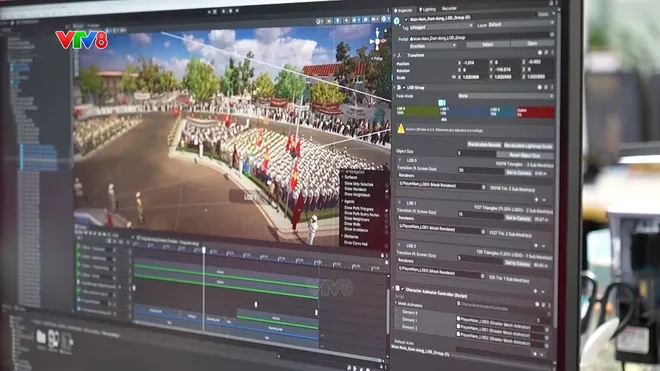This screenshot has height=371, width=660.
Task: Toggle the LOD Group component enabled checkbox
Action: pyautogui.click(x=404, y=88)
